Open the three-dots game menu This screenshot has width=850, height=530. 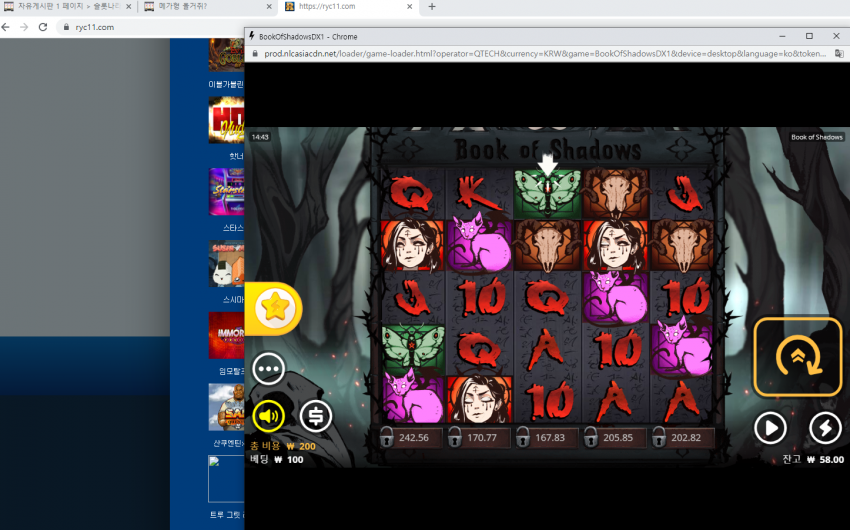tap(268, 369)
